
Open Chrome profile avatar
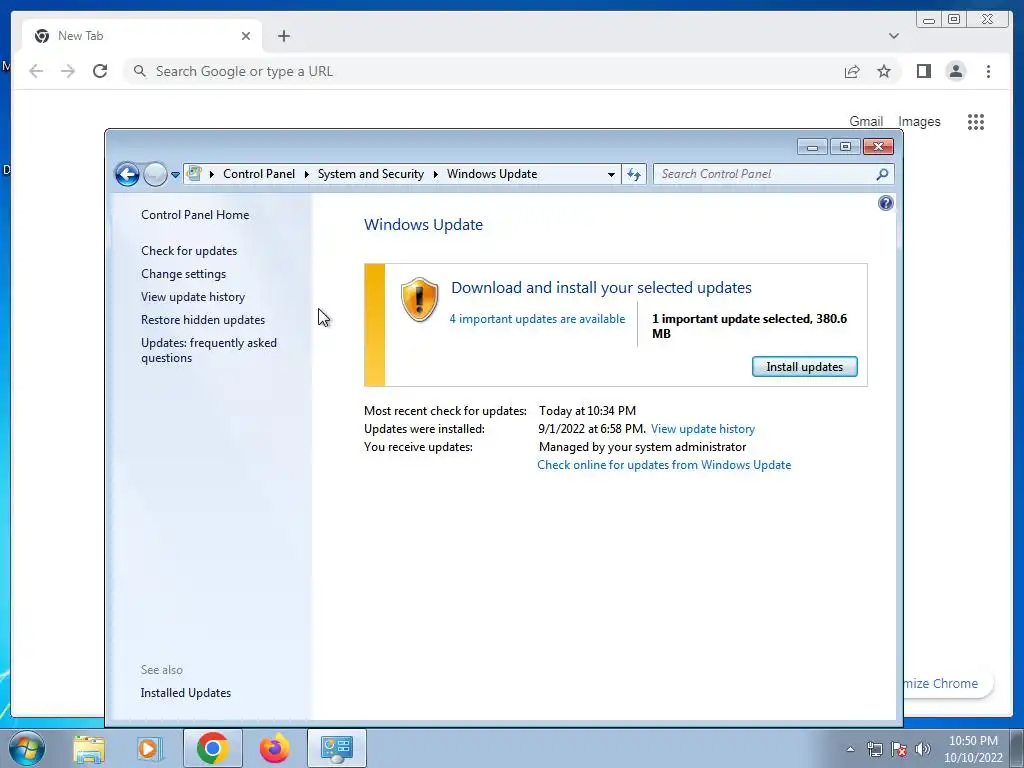point(955,71)
